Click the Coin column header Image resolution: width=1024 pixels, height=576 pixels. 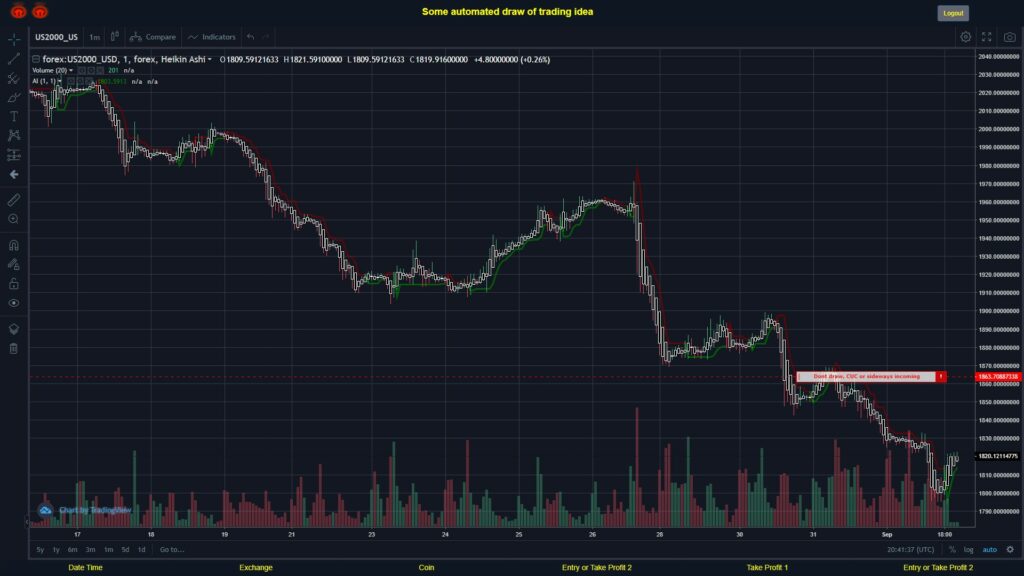(426, 568)
